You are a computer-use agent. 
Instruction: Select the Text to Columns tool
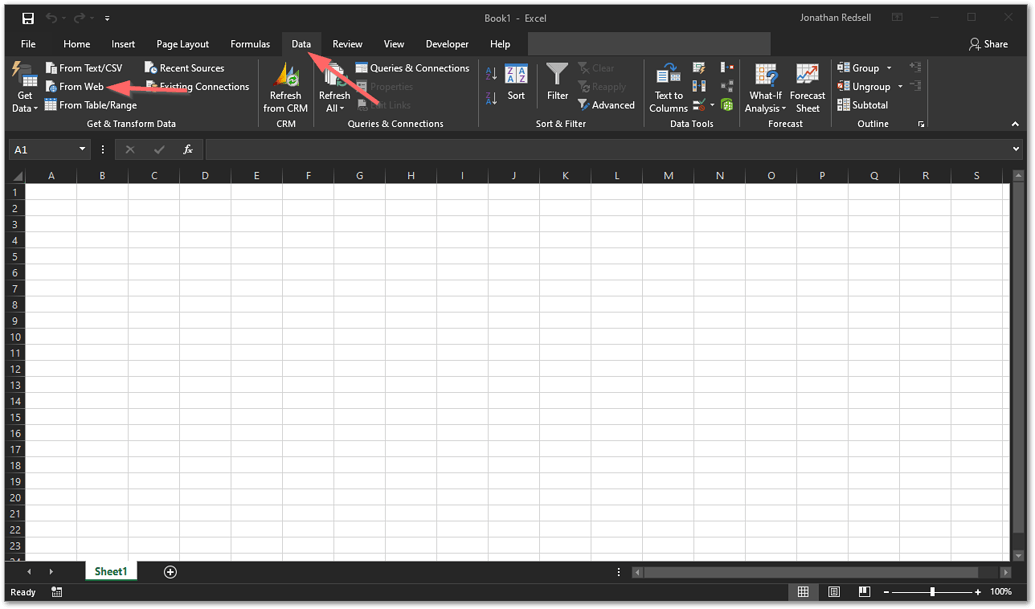pyautogui.click(x=667, y=87)
